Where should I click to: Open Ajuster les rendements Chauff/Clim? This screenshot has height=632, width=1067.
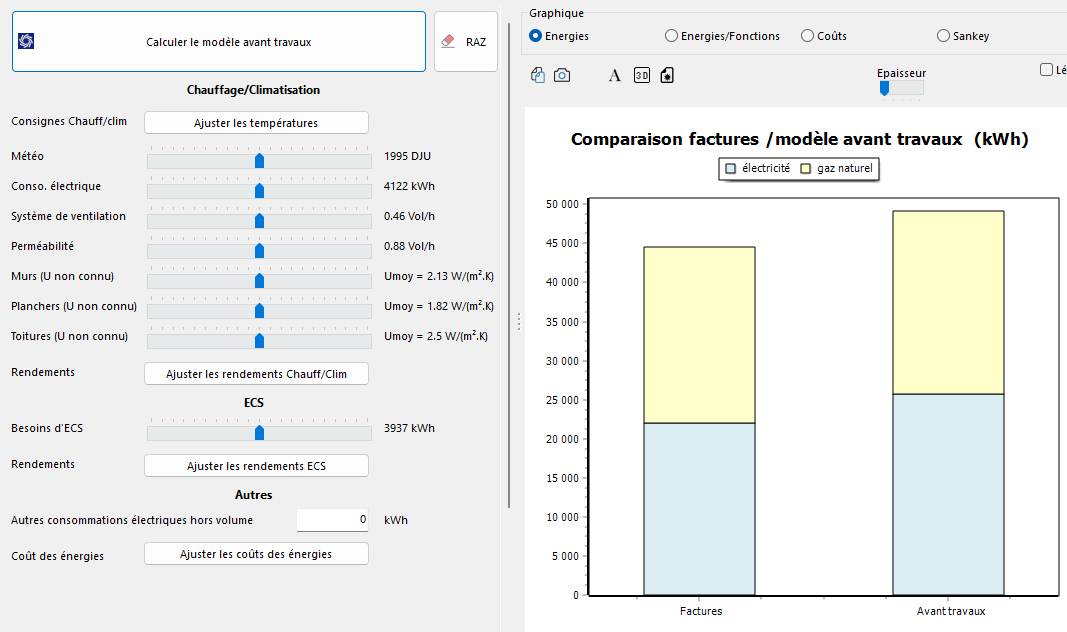point(256,374)
